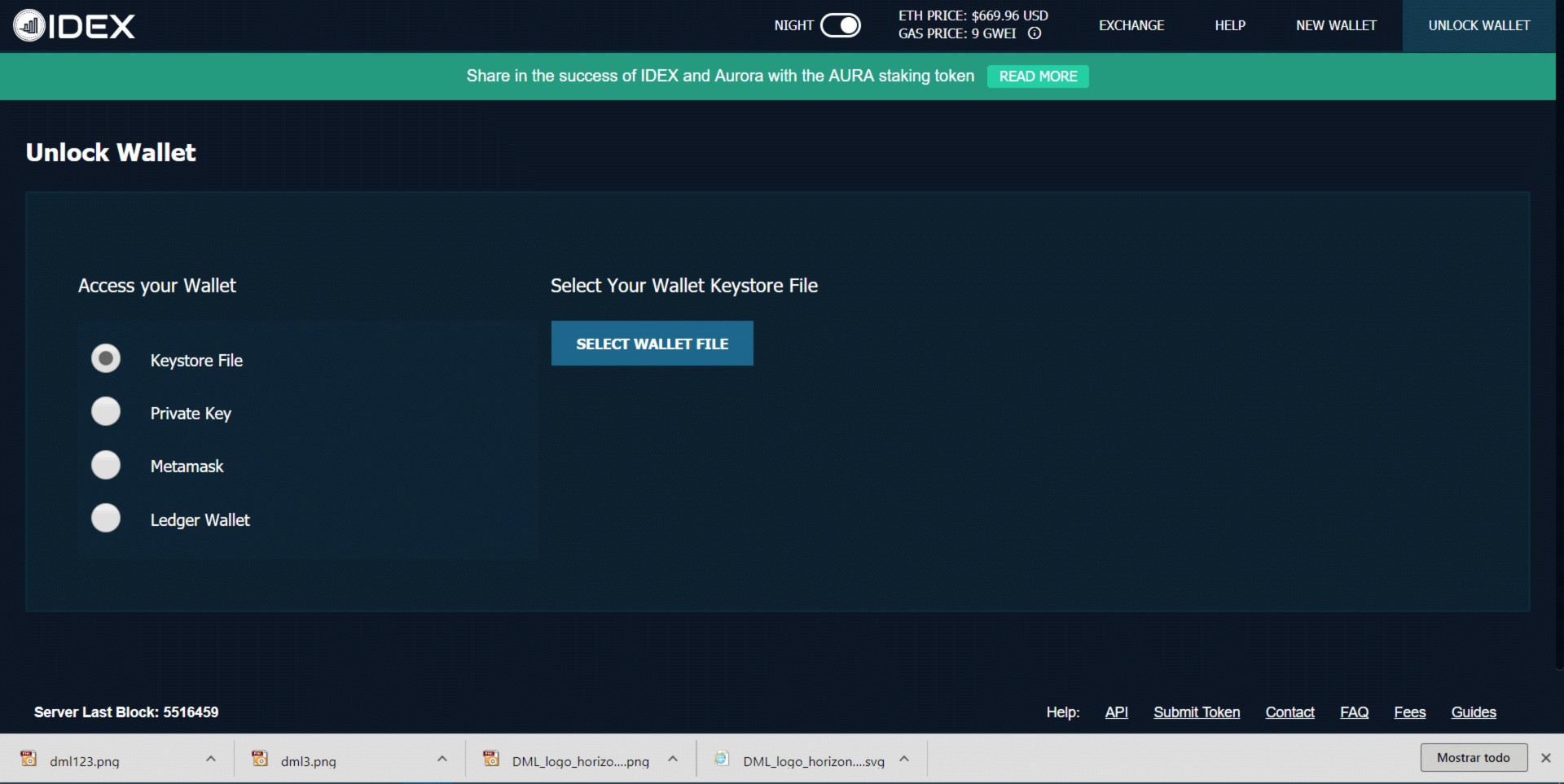Click the dml123.png file icon in downloads bar

(29, 759)
